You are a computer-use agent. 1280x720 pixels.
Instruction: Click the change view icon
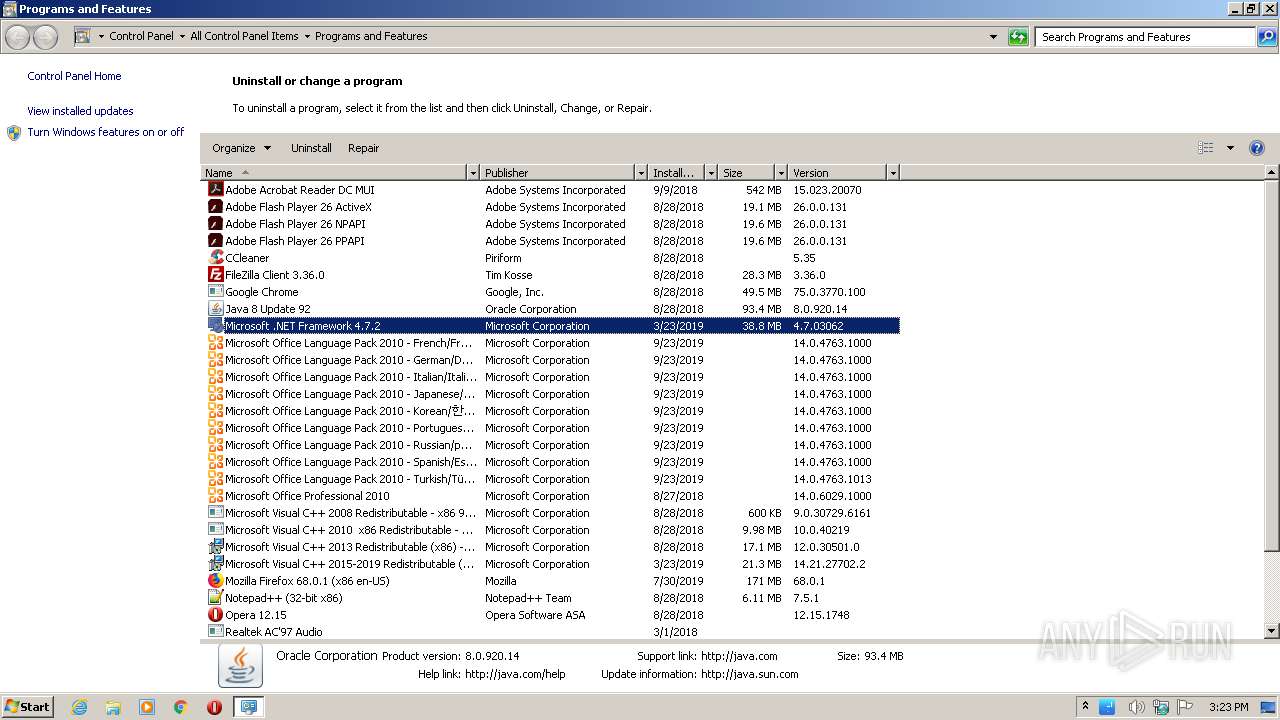tap(1206, 148)
